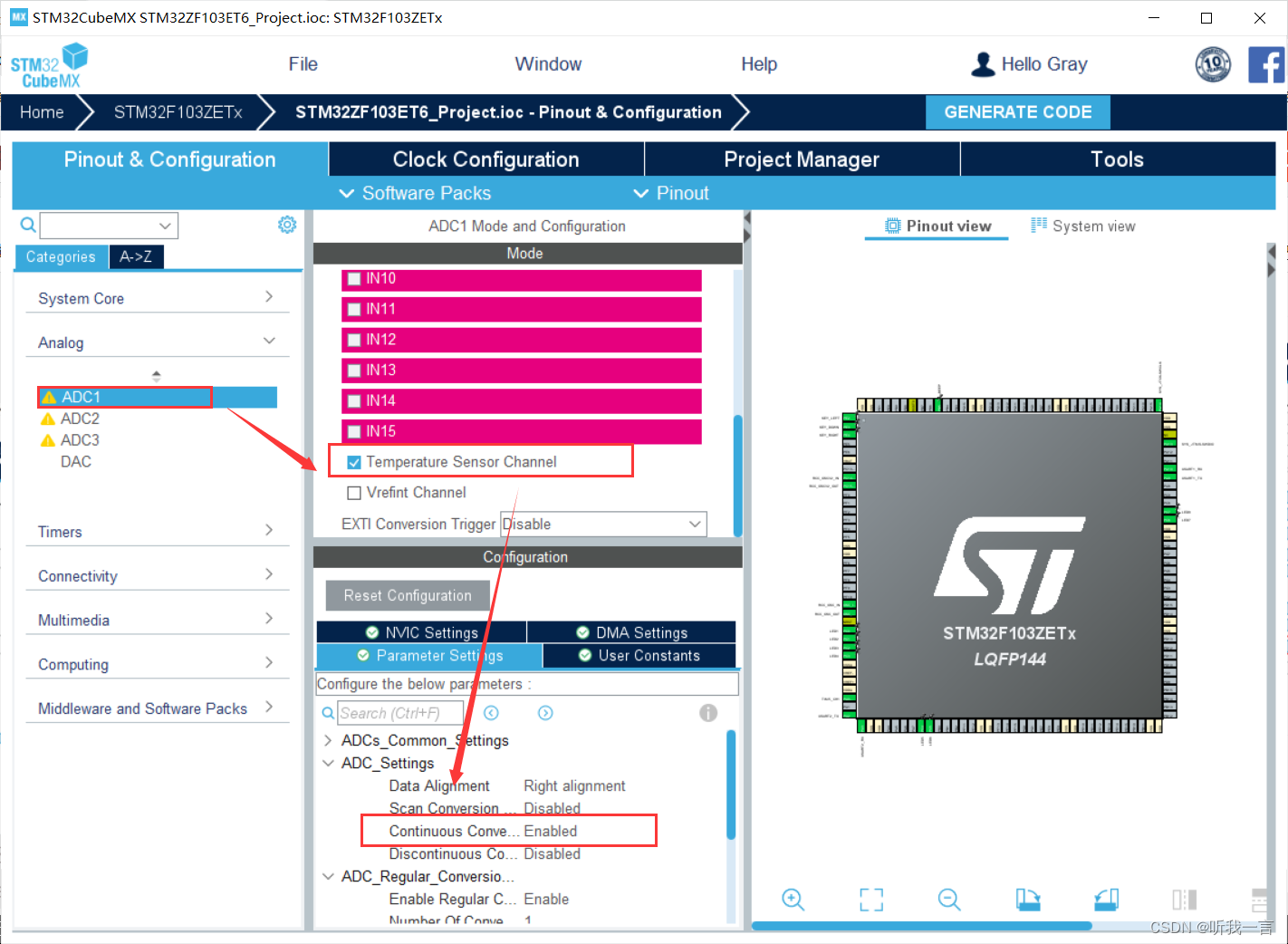Click the STM32F103ZETx chip package image
1288x944 pixels.
1009,565
